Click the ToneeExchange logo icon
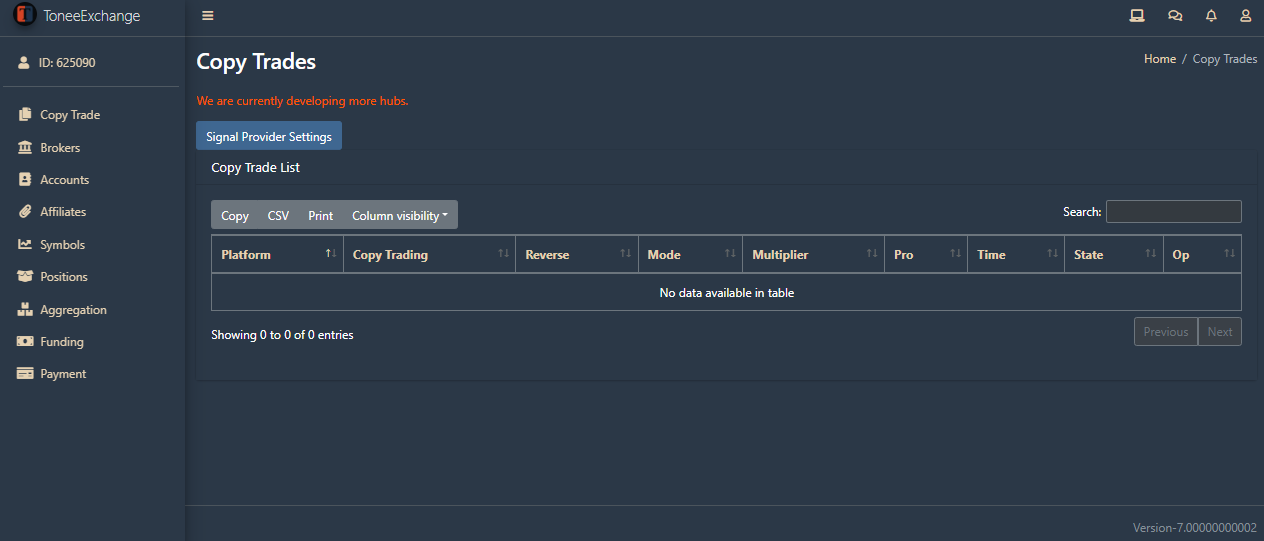 [x=24, y=16]
